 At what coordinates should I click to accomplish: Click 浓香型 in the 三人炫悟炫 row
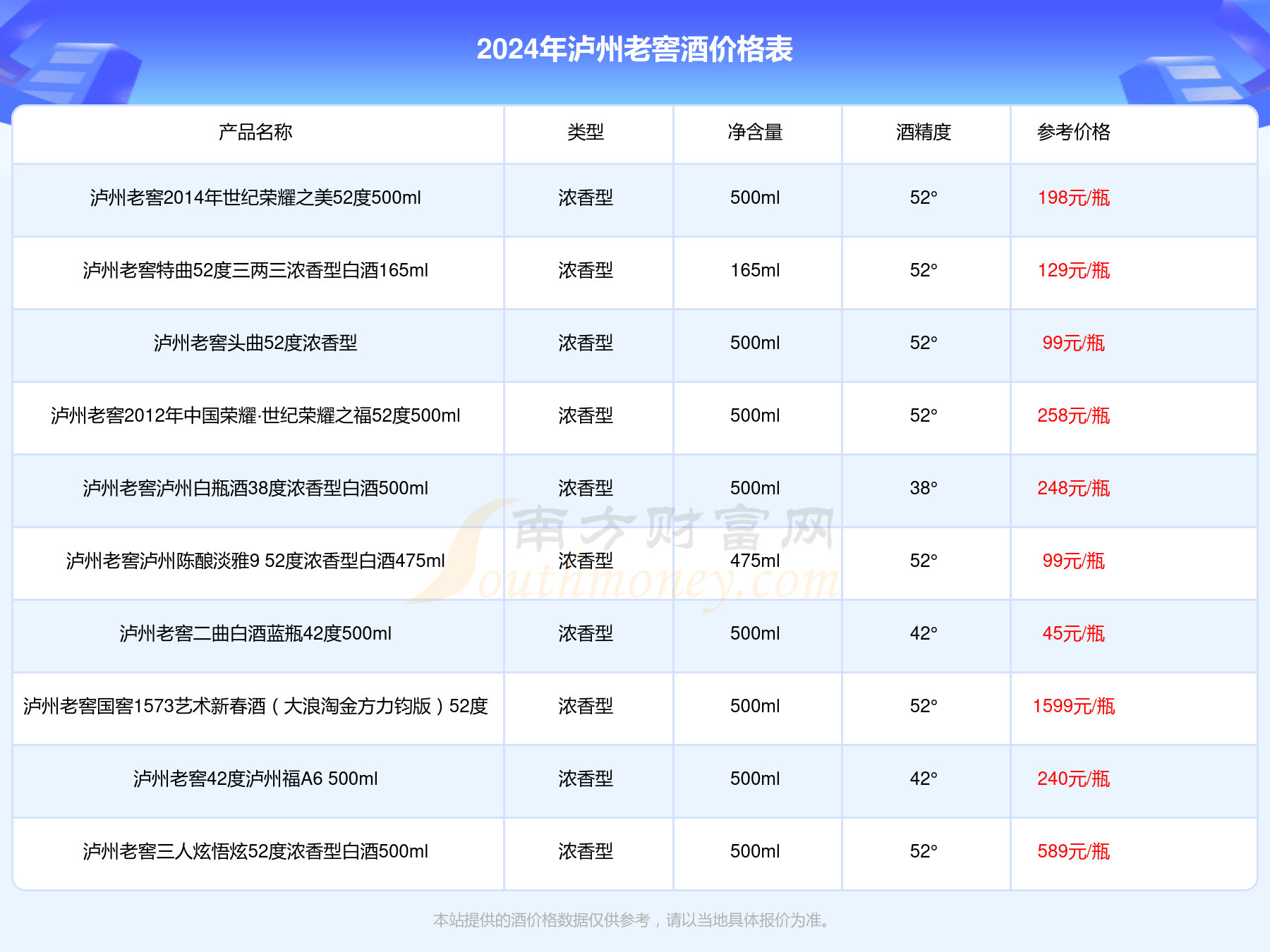tap(586, 851)
